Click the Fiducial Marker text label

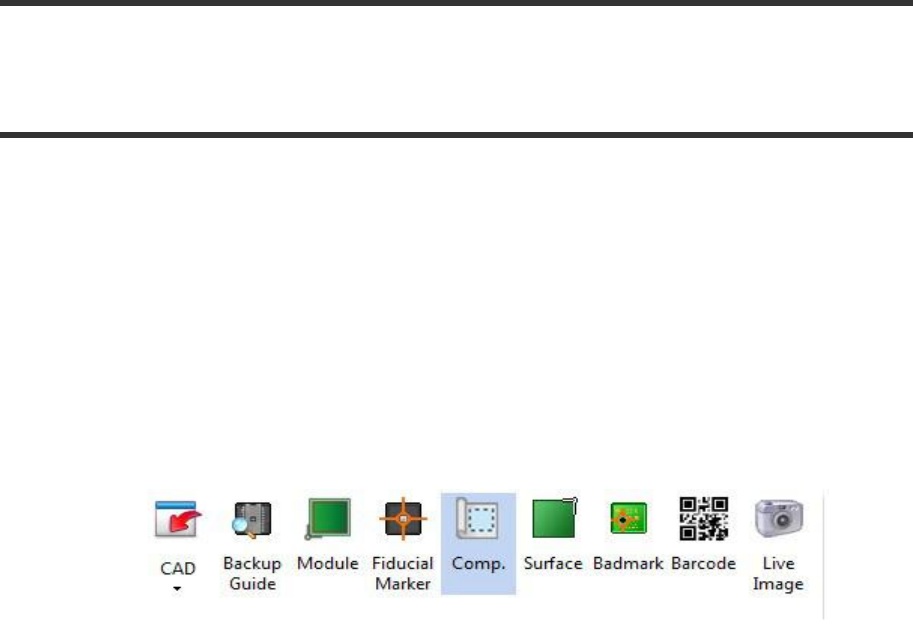403,574
